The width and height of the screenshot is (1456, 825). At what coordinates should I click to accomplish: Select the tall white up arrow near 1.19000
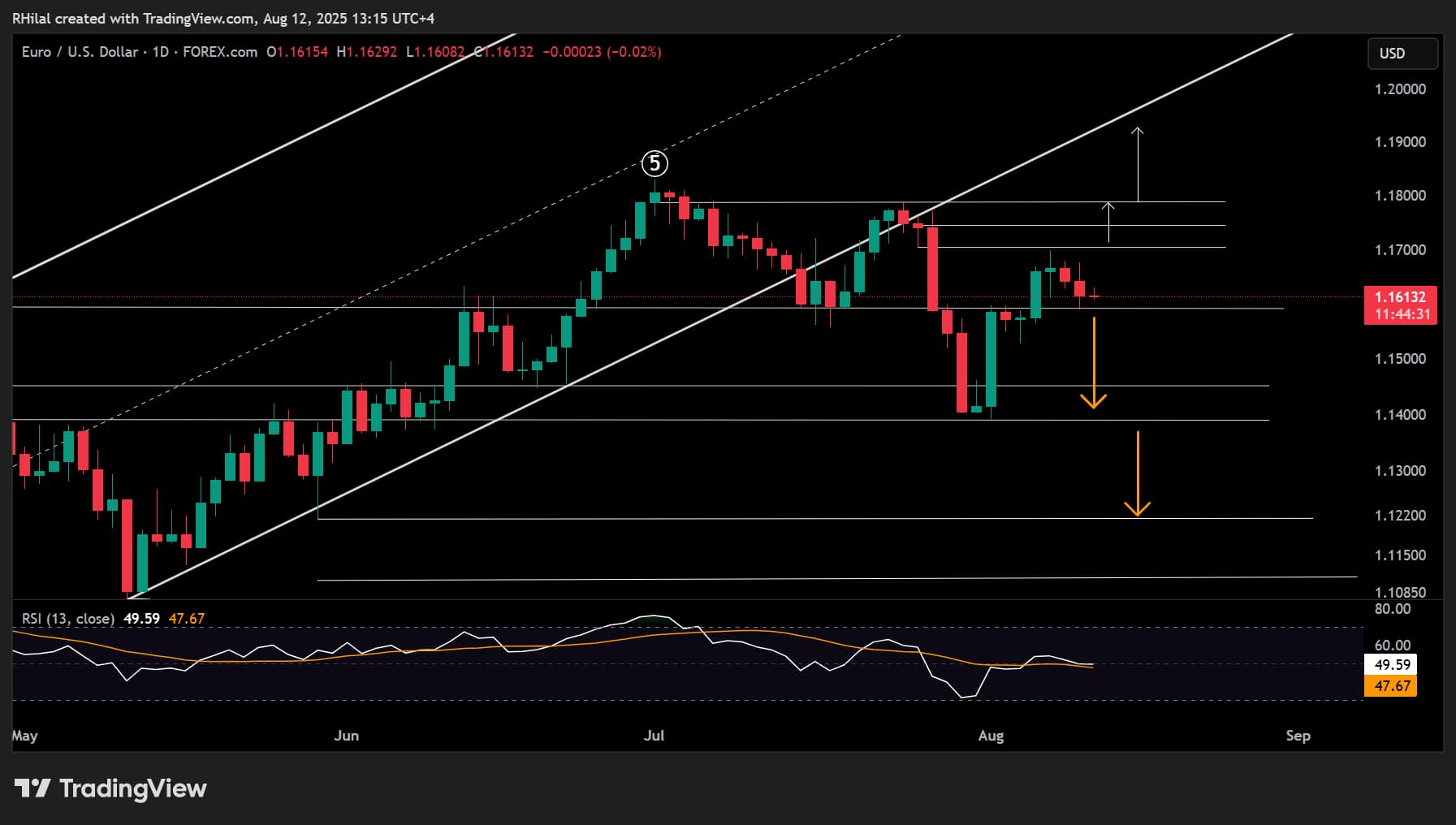1138,163
